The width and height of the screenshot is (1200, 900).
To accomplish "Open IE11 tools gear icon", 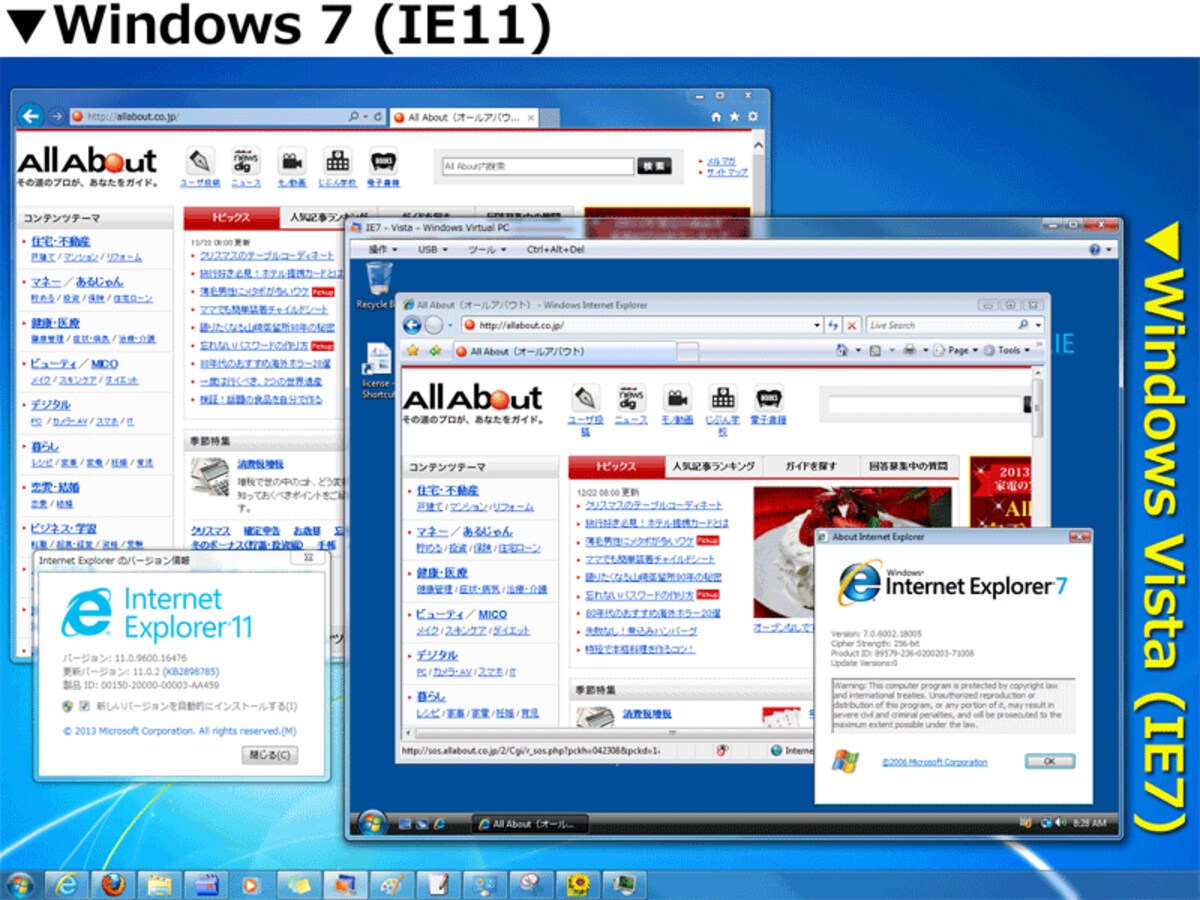I will [753, 117].
